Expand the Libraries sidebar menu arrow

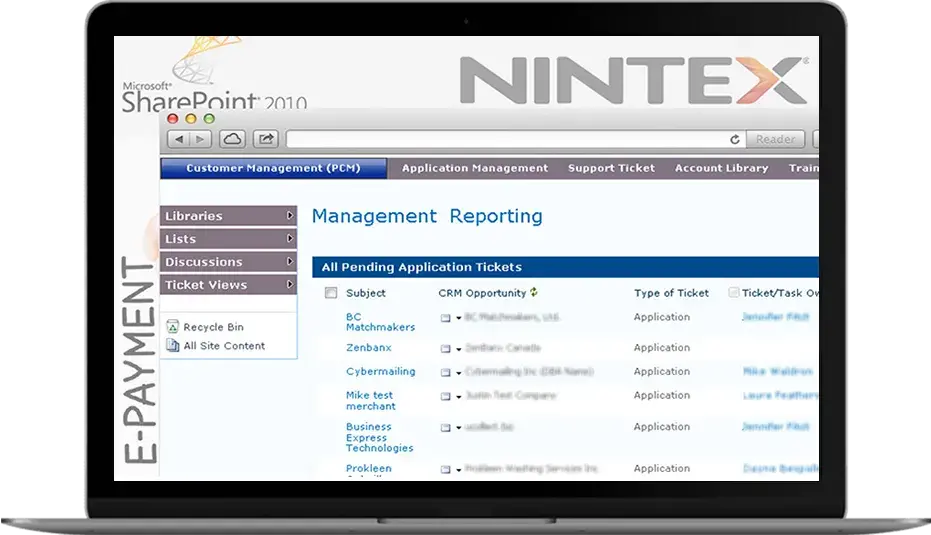290,216
